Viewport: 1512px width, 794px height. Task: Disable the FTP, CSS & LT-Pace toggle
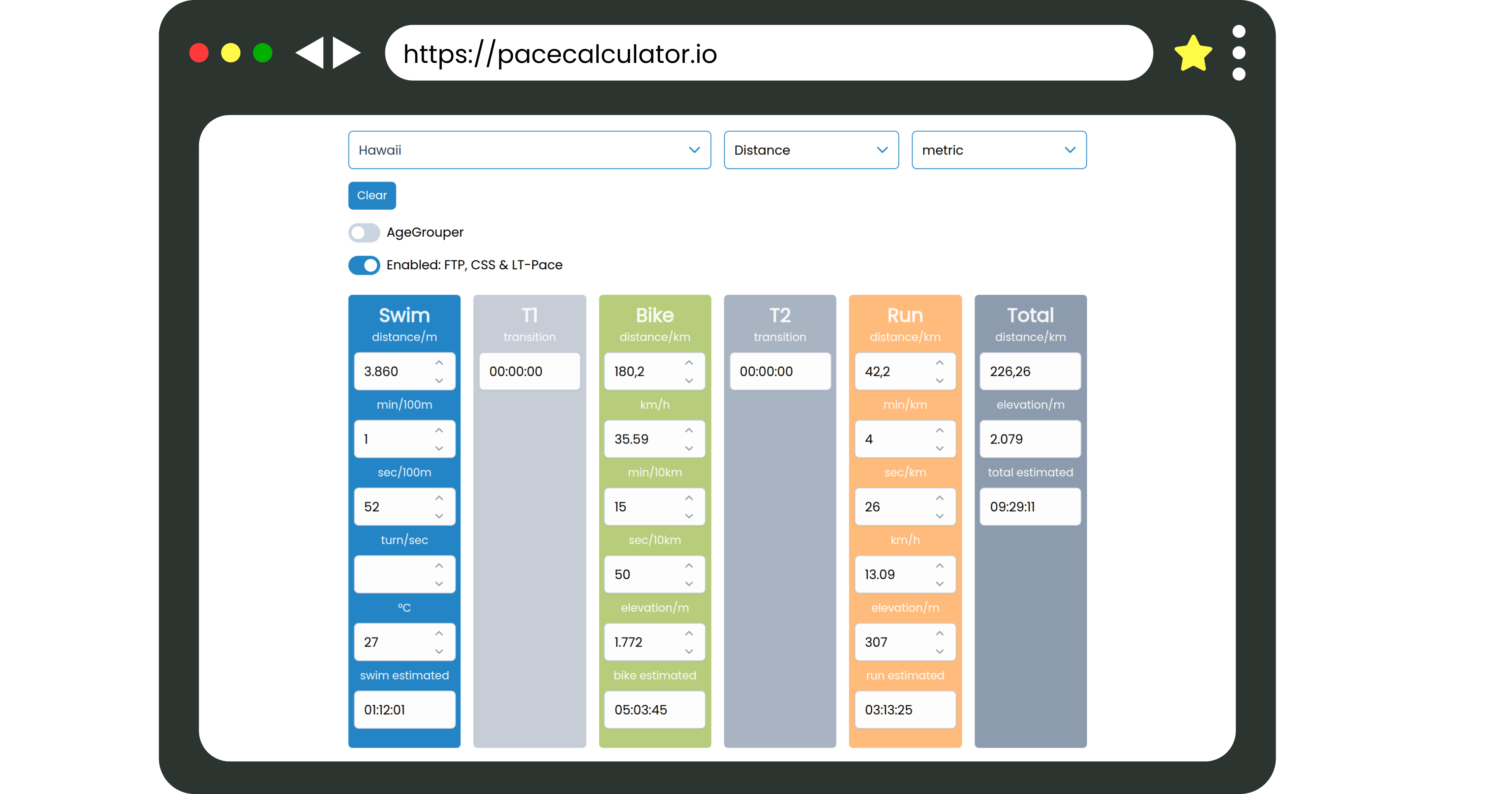[x=364, y=265]
